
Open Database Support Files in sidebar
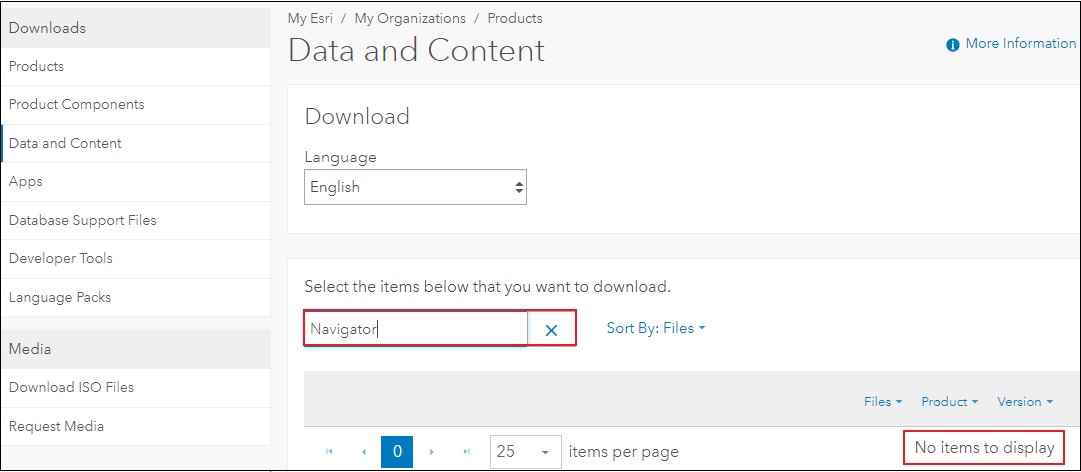click(x=135, y=220)
